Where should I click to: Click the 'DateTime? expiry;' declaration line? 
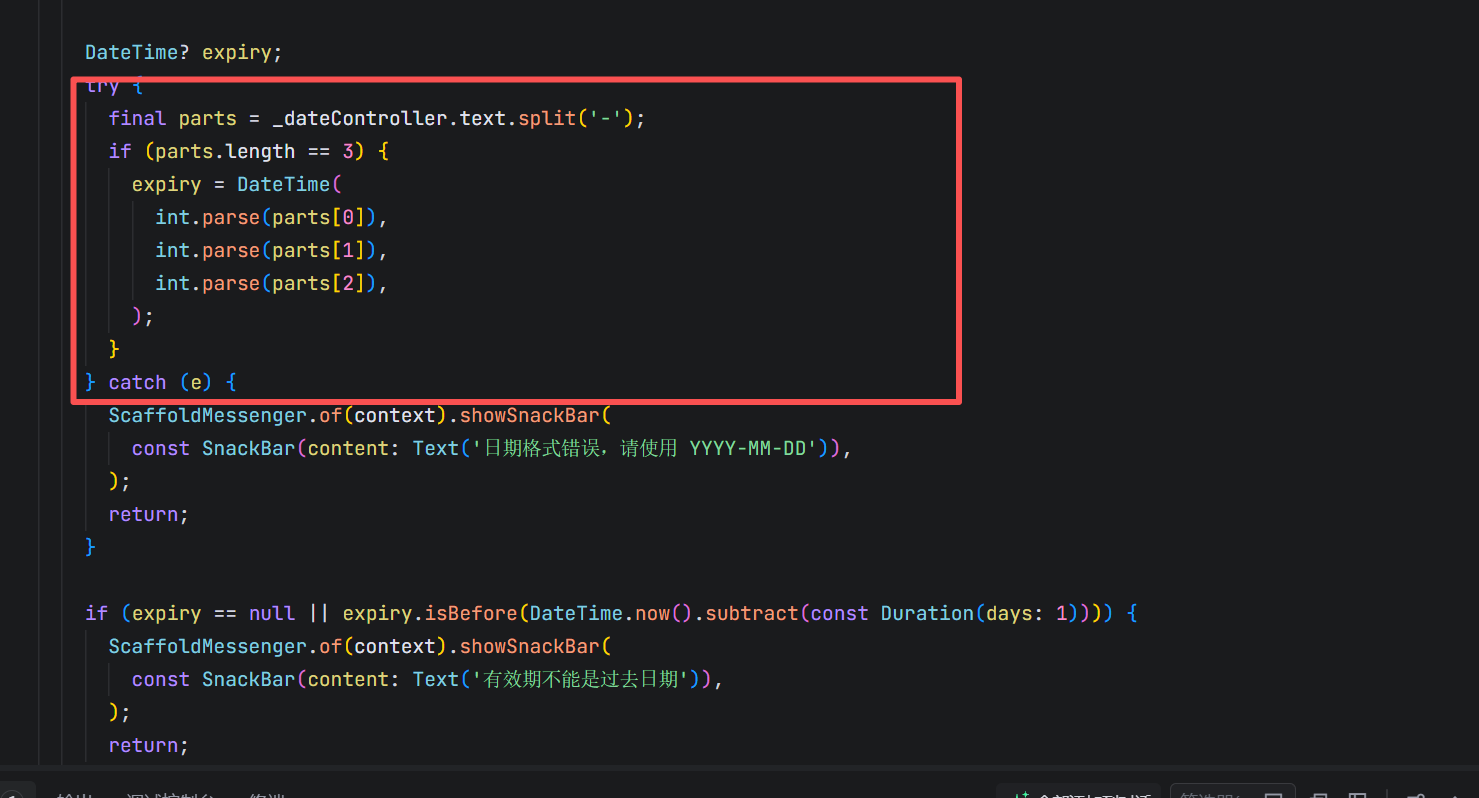click(x=184, y=52)
